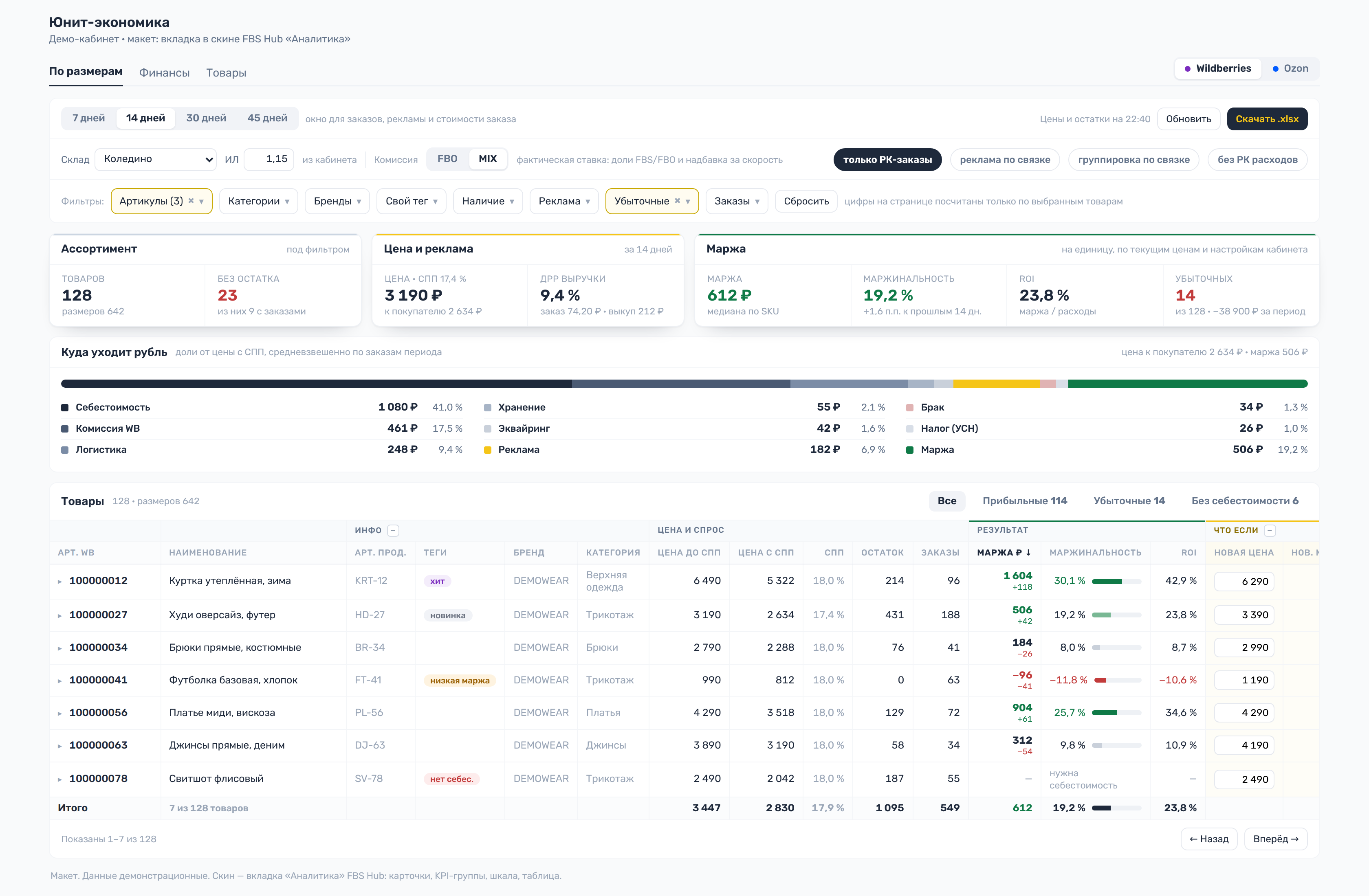1369x896 pixels.
Task: Show the Убыточные 14 products tab
Action: click(1129, 501)
